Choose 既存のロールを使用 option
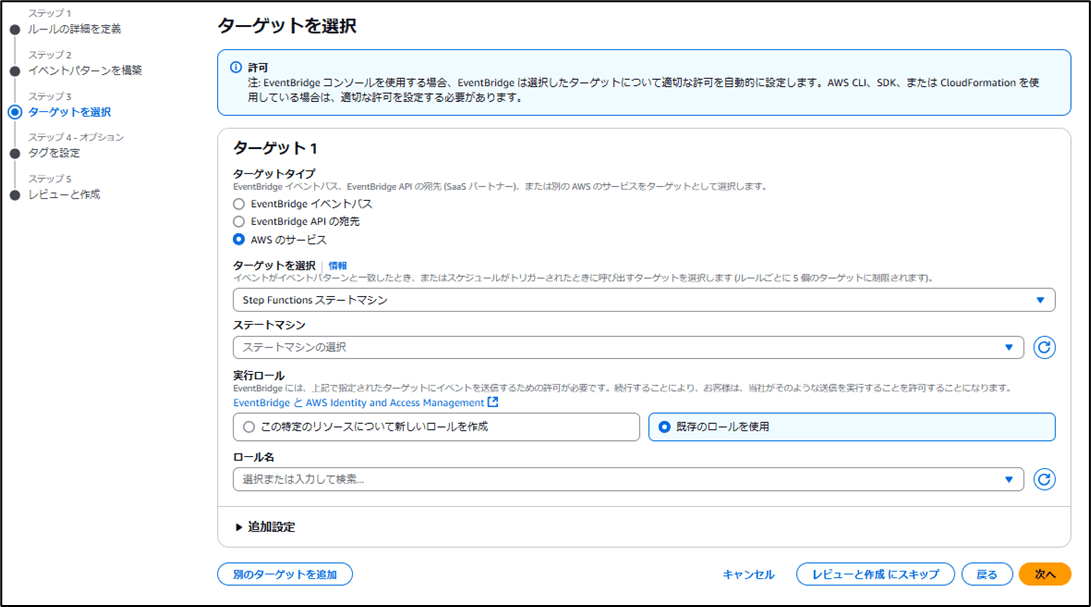1091x607 pixels. tap(852, 427)
